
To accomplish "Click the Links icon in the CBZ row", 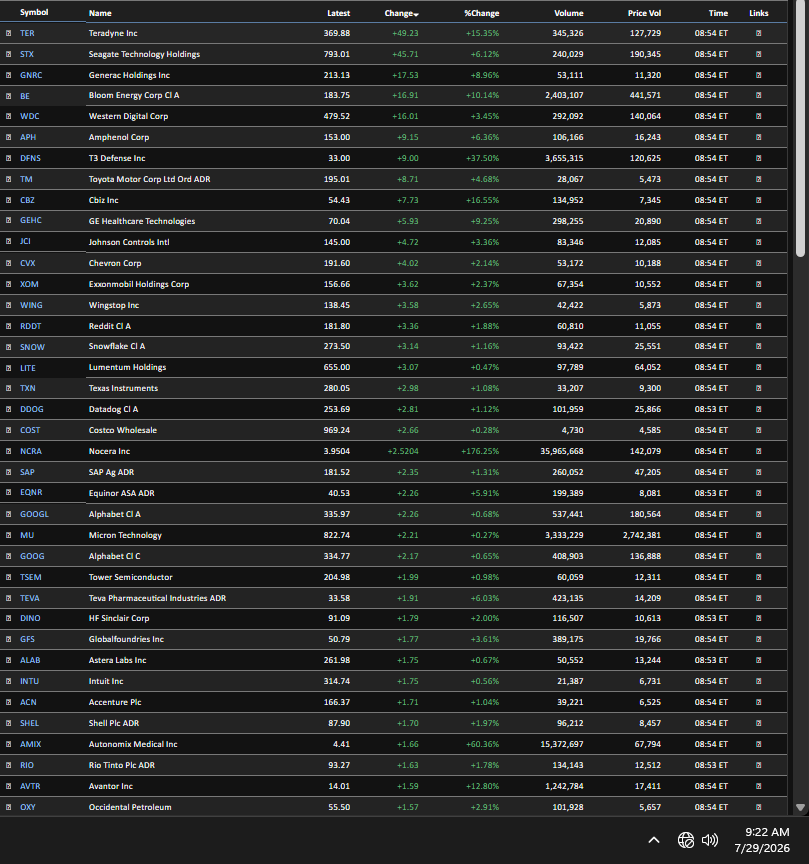I will (758, 200).
